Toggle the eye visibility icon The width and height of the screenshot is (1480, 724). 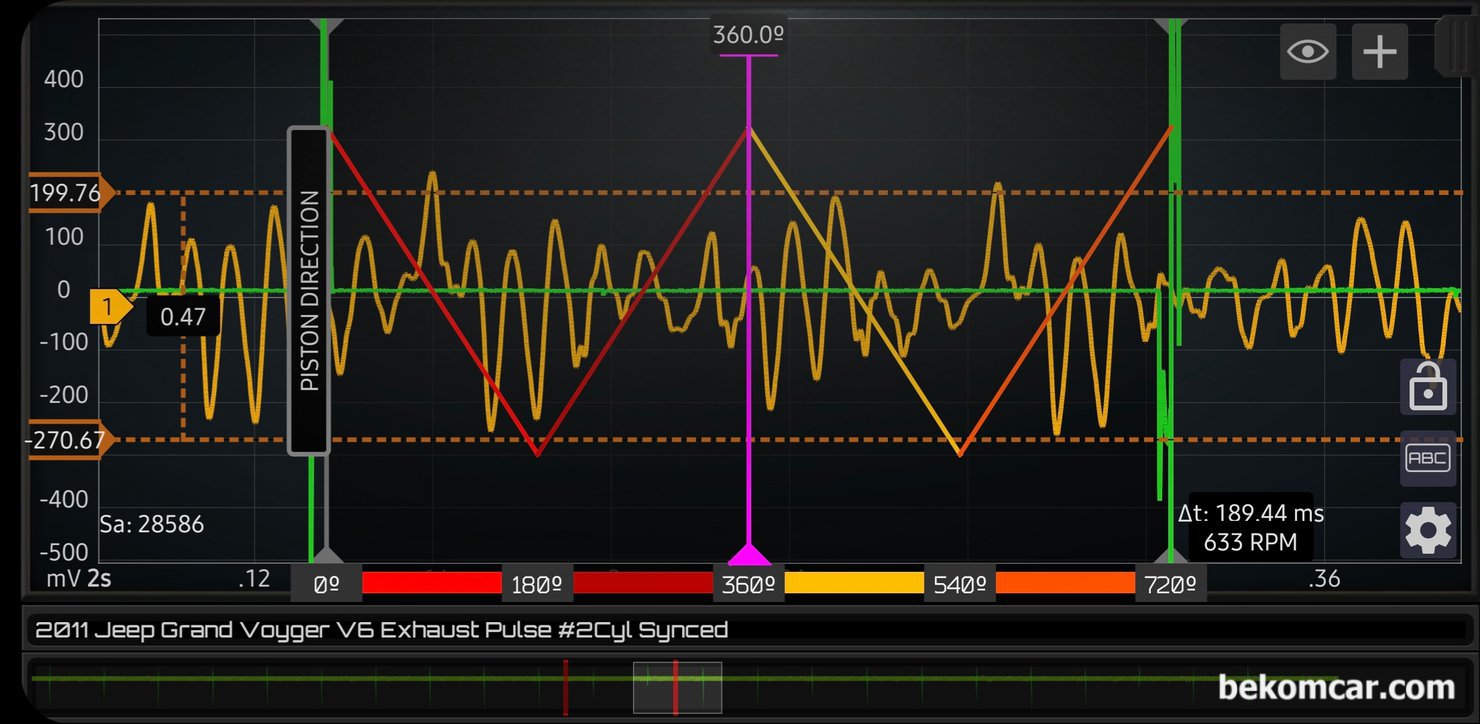pyautogui.click(x=1308, y=51)
